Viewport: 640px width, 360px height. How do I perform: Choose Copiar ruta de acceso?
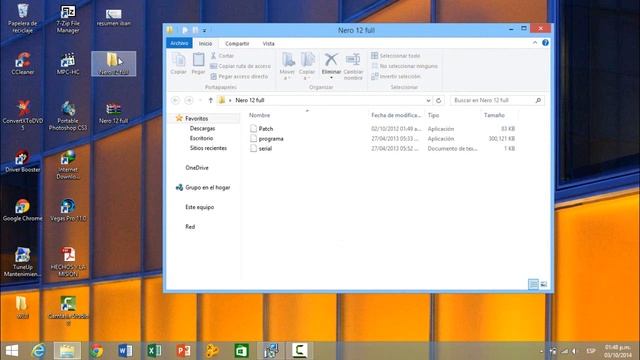(240, 66)
